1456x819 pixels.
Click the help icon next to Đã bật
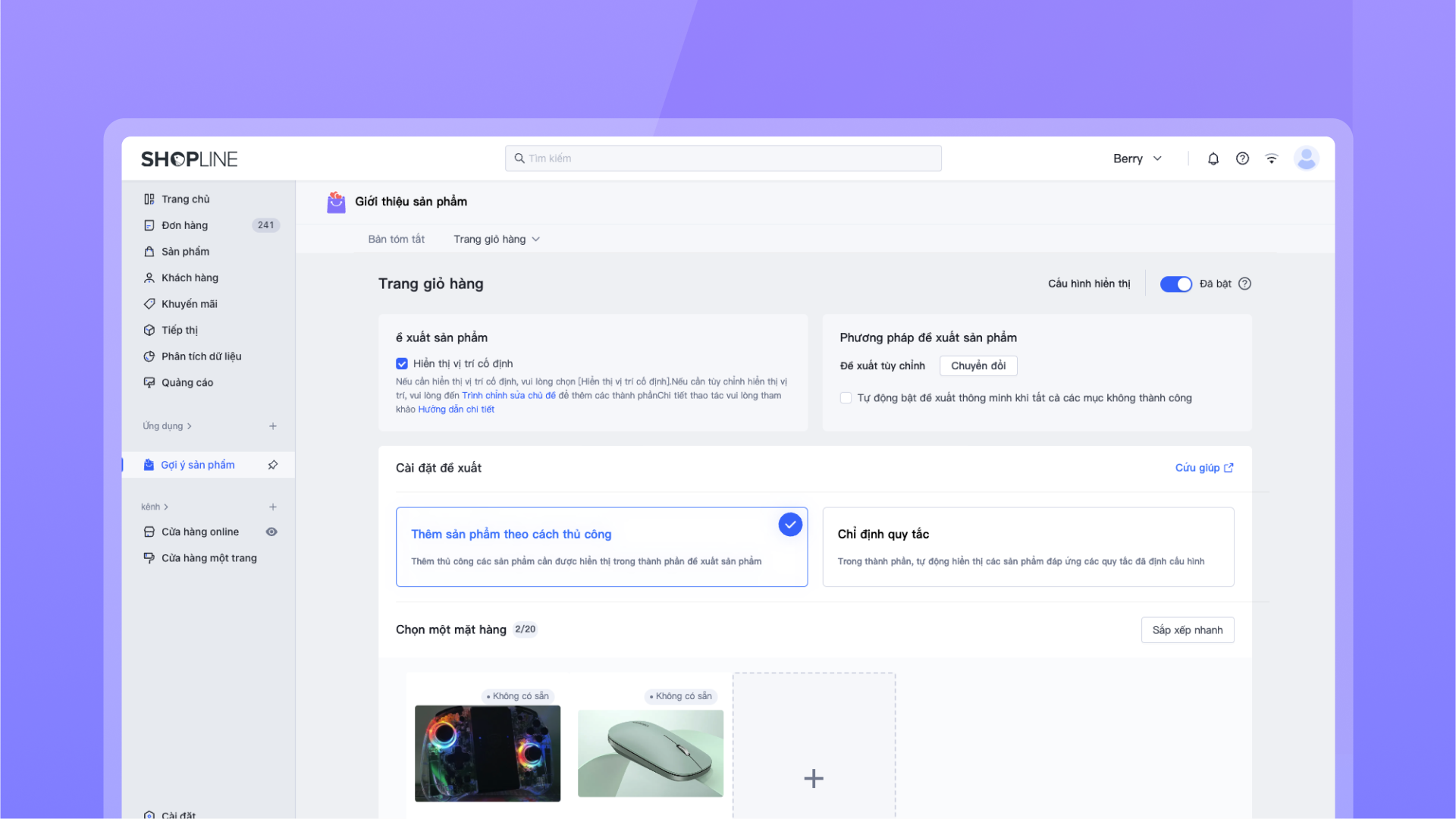(x=1244, y=284)
